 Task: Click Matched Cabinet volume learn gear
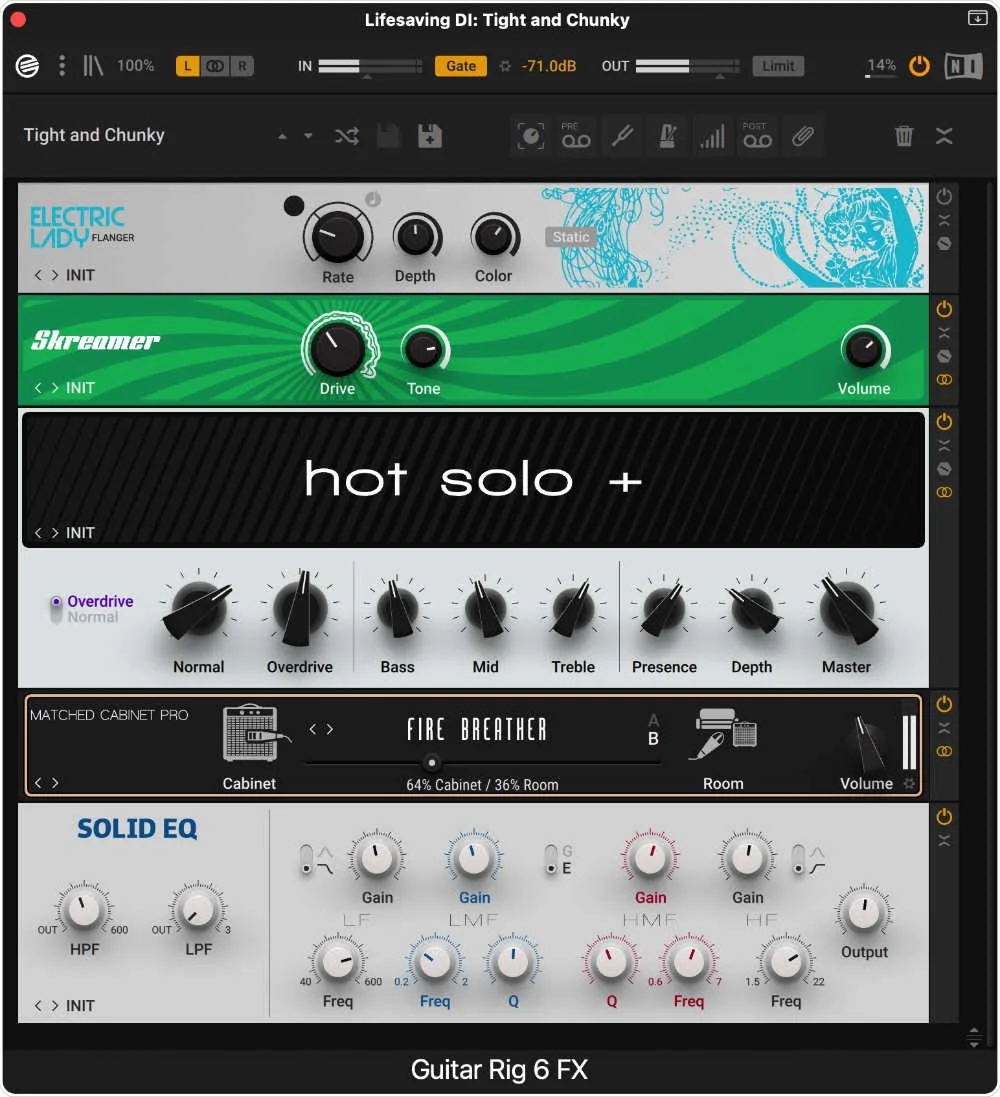[x=910, y=784]
